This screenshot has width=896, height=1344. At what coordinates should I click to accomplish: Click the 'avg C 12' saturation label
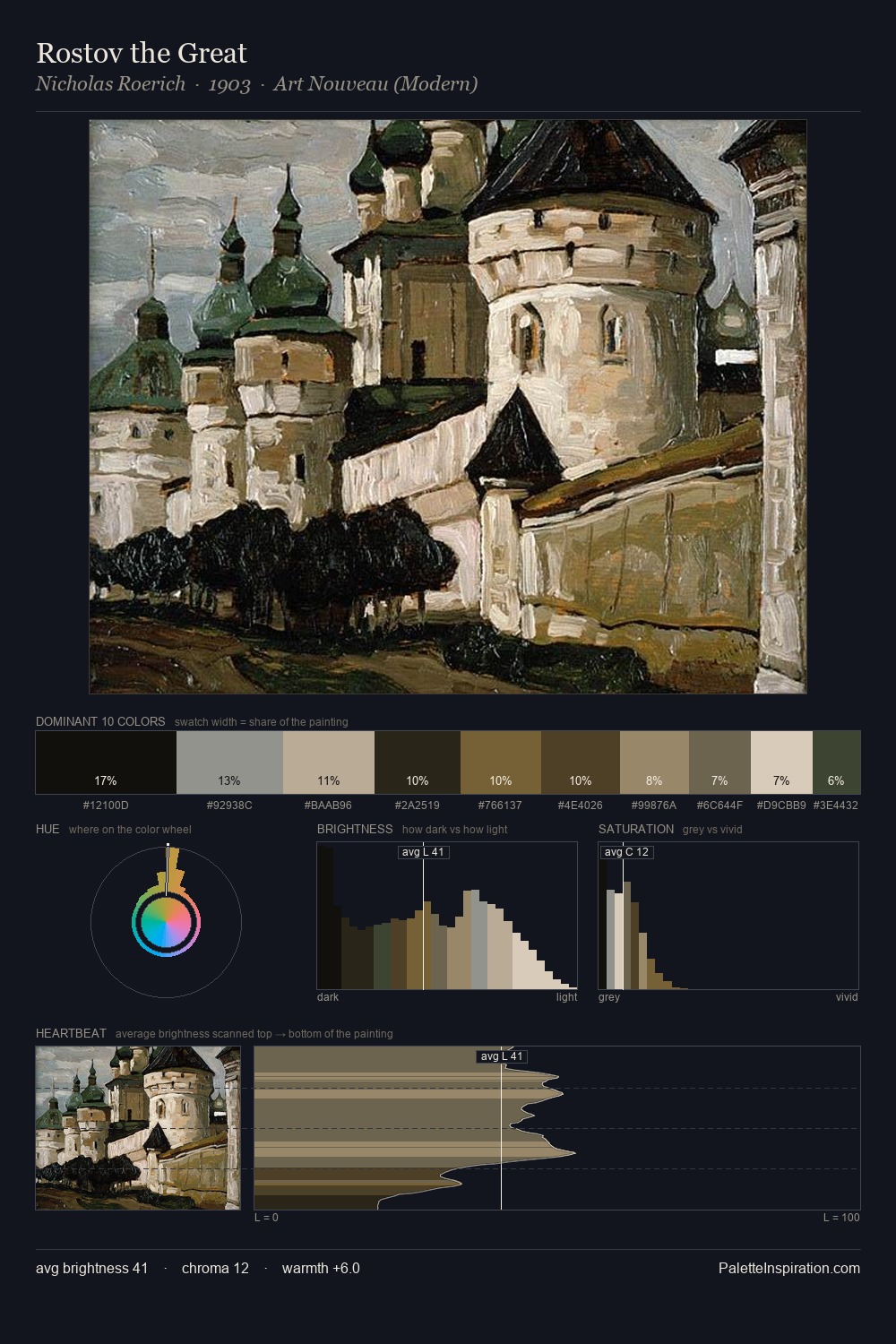click(626, 852)
